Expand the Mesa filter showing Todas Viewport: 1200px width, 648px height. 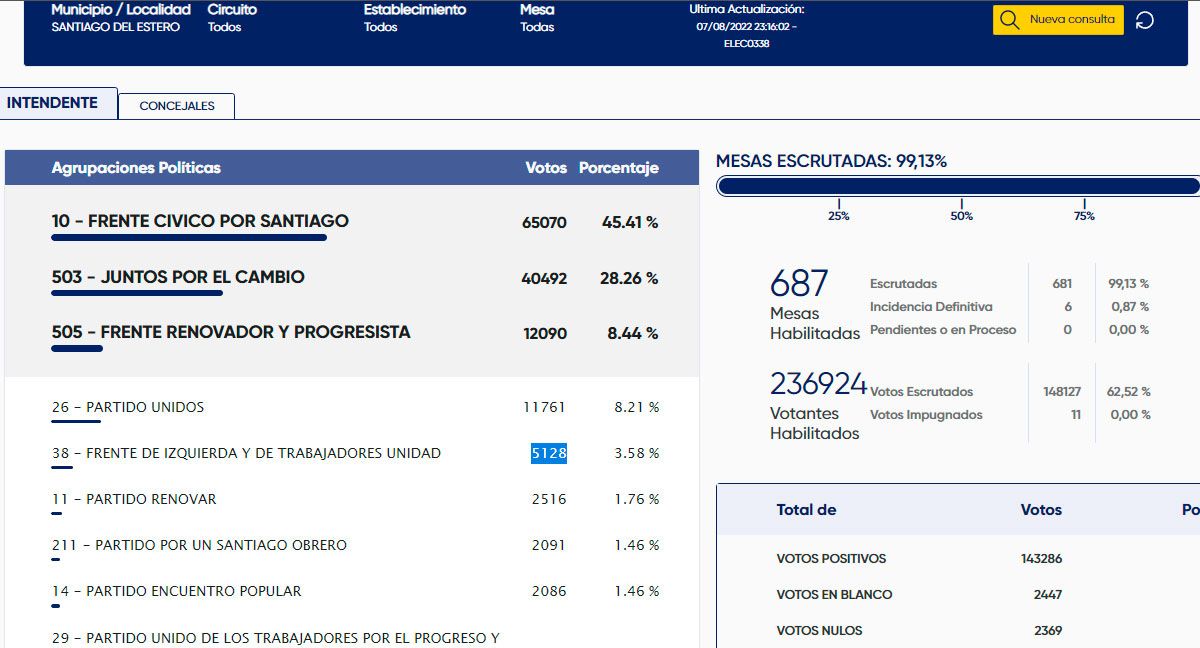pos(537,18)
